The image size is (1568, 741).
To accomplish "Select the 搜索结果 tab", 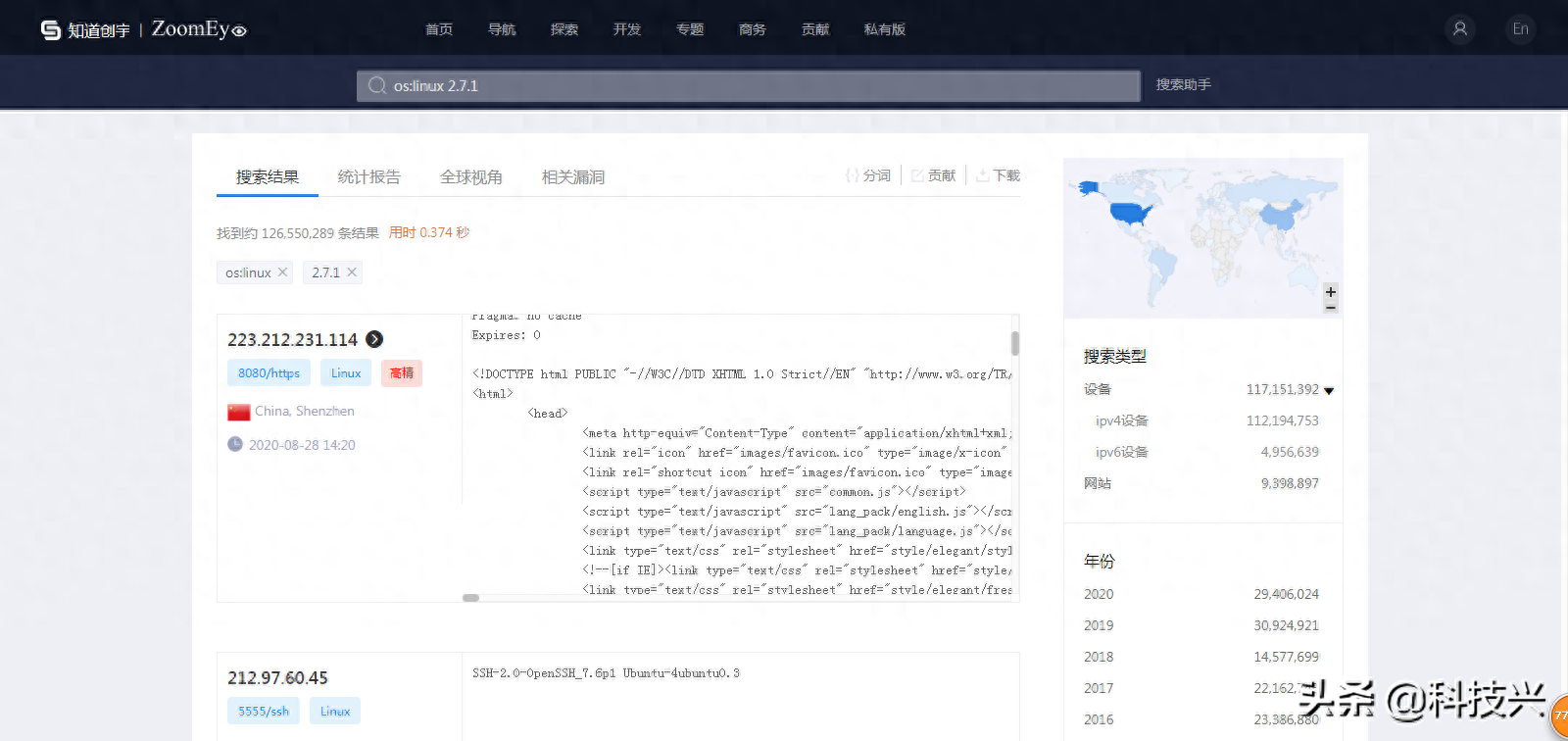I will click(x=268, y=177).
